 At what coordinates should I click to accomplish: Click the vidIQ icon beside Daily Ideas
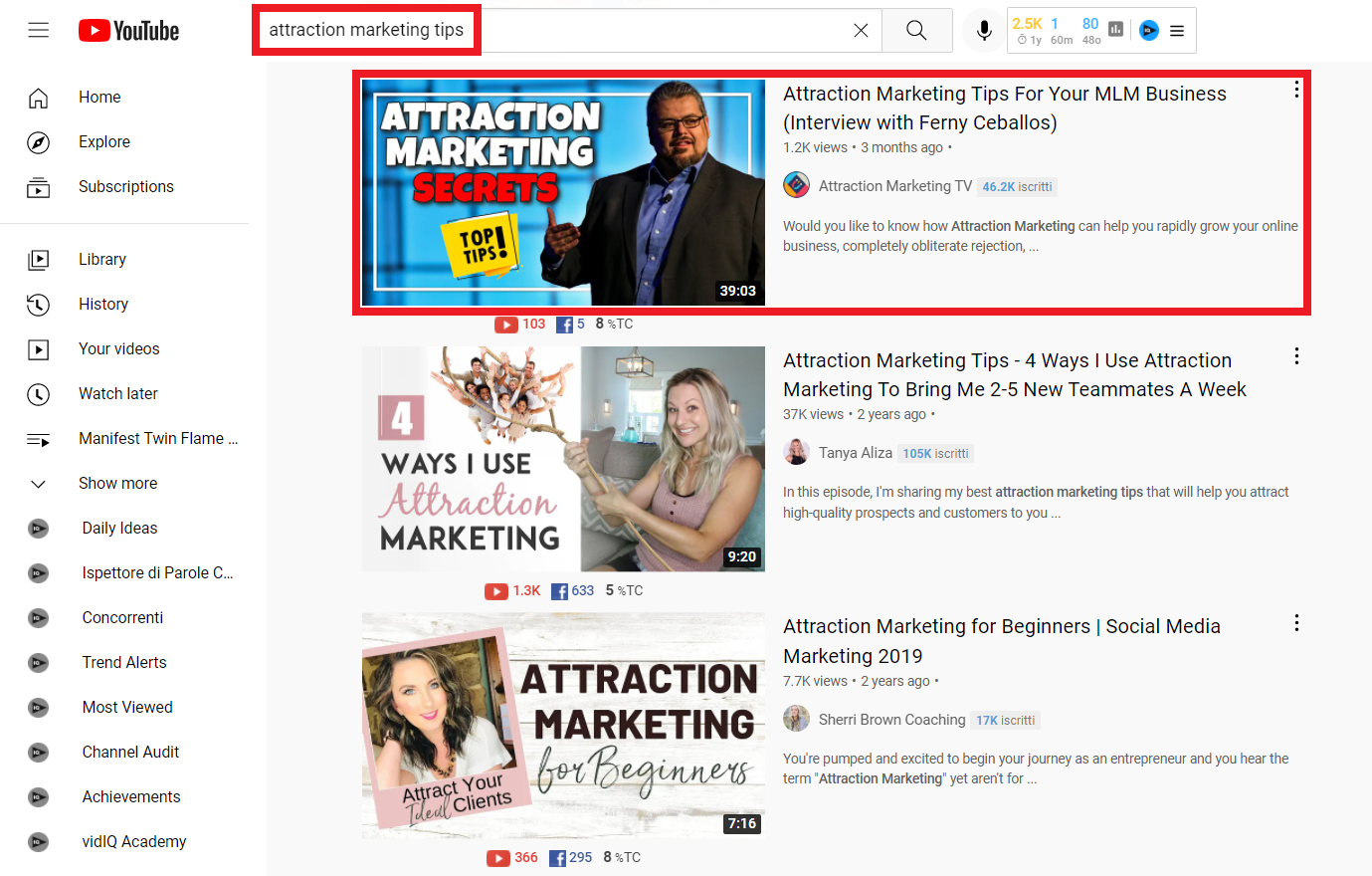coord(38,529)
